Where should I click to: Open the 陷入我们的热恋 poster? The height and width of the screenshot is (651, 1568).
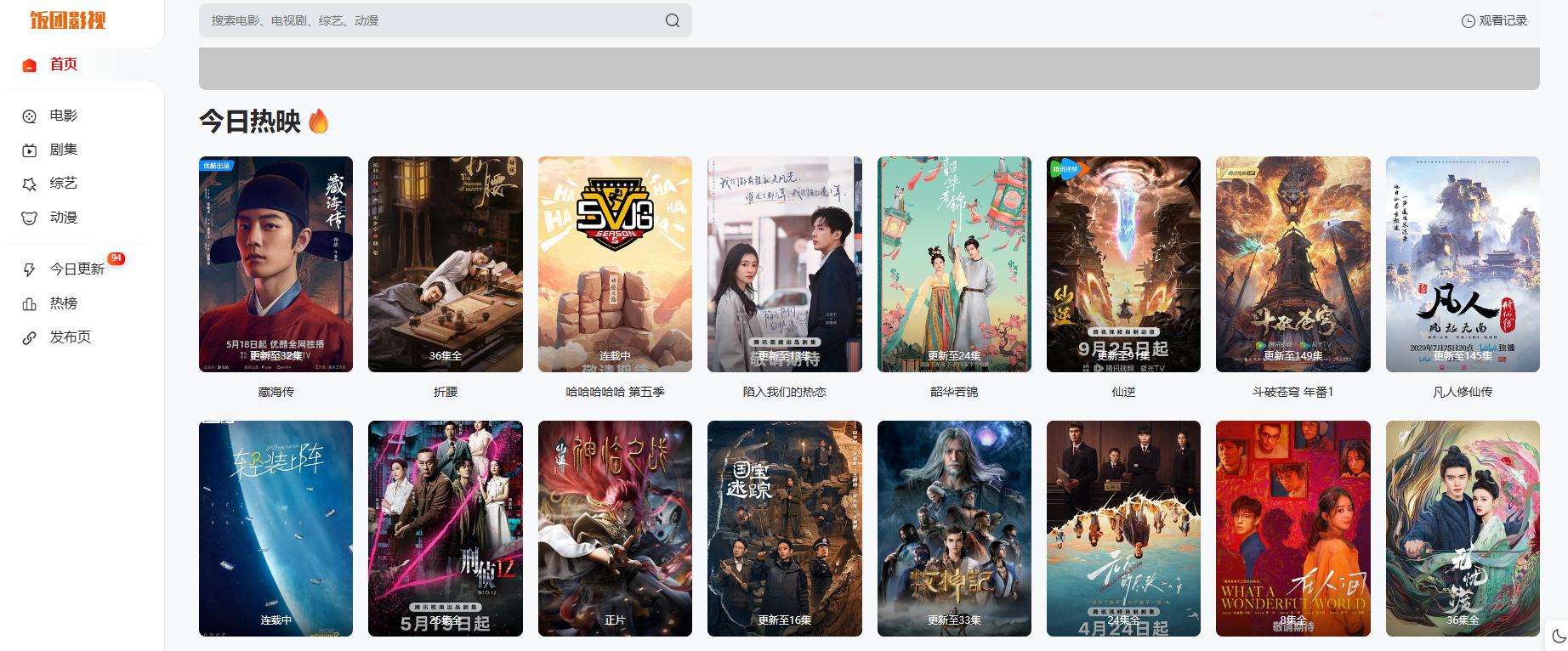coord(785,264)
